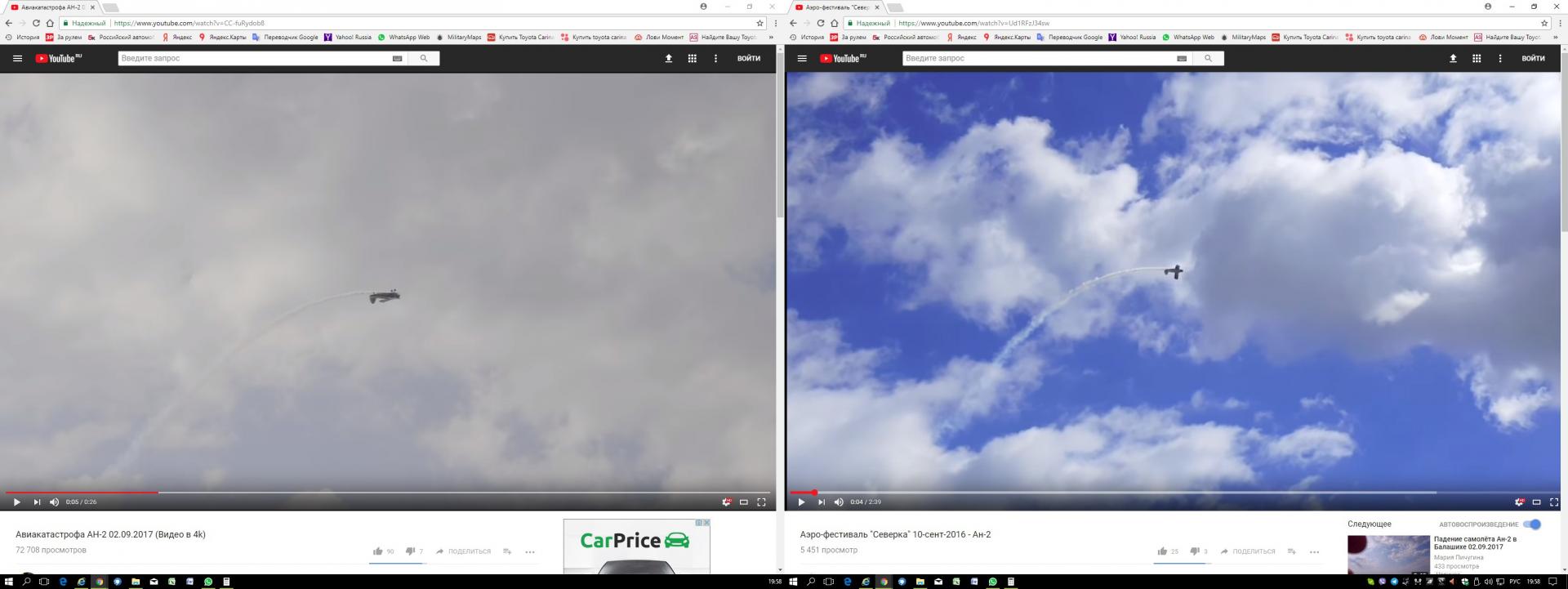Reload page in left Chrome window
The height and width of the screenshot is (589, 1568).
point(36,24)
